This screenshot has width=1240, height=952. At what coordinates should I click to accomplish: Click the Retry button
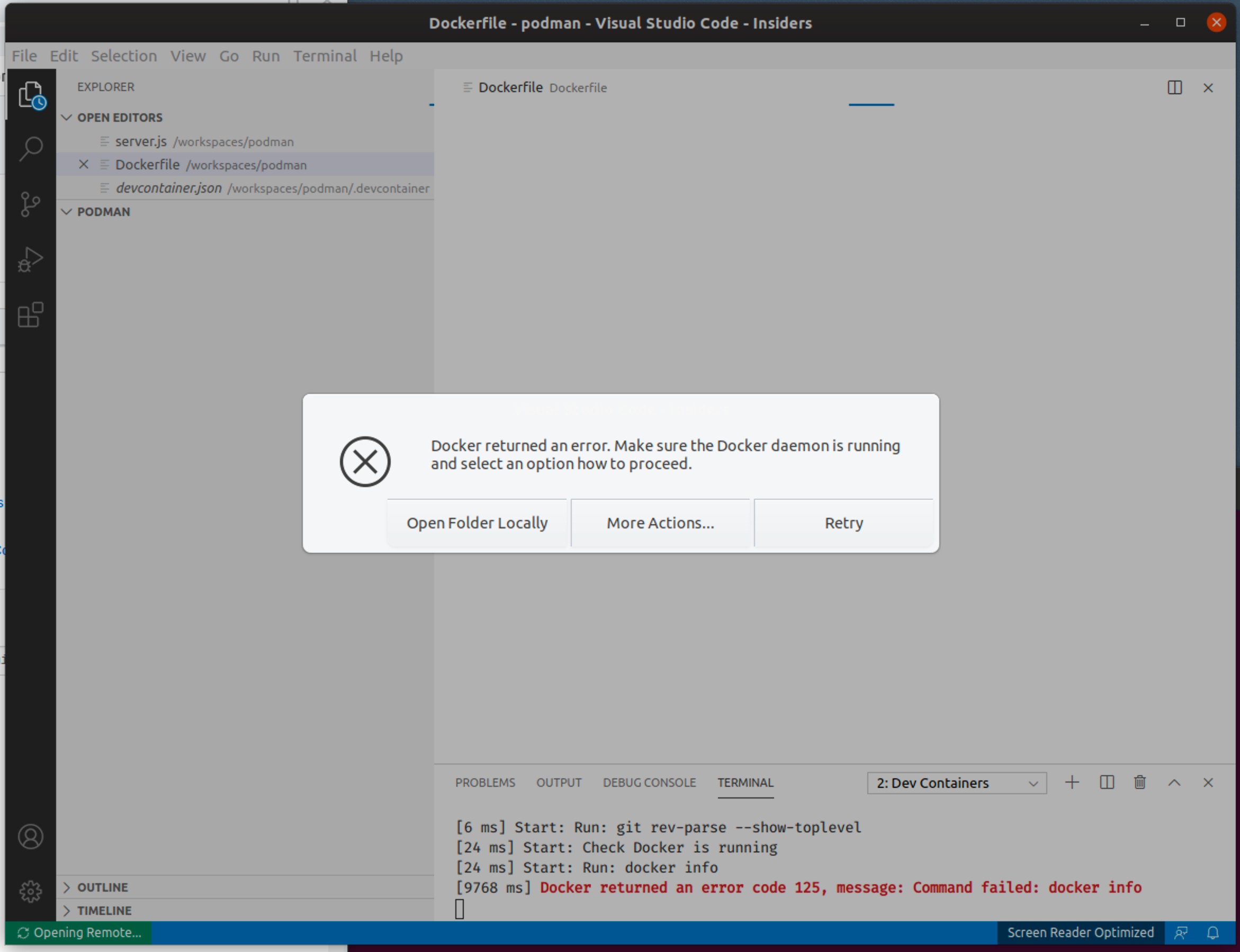coord(843,523)
